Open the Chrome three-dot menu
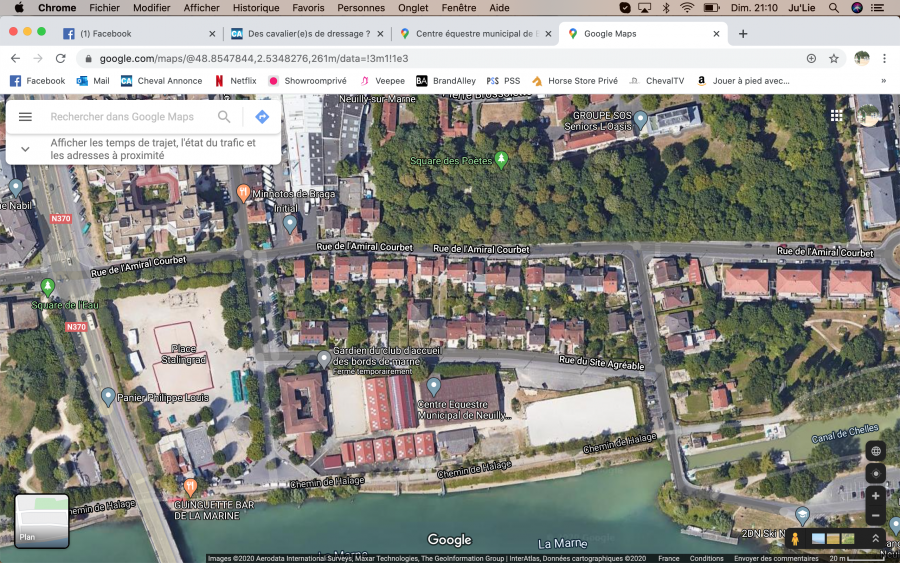 click(x=884, y=59)
